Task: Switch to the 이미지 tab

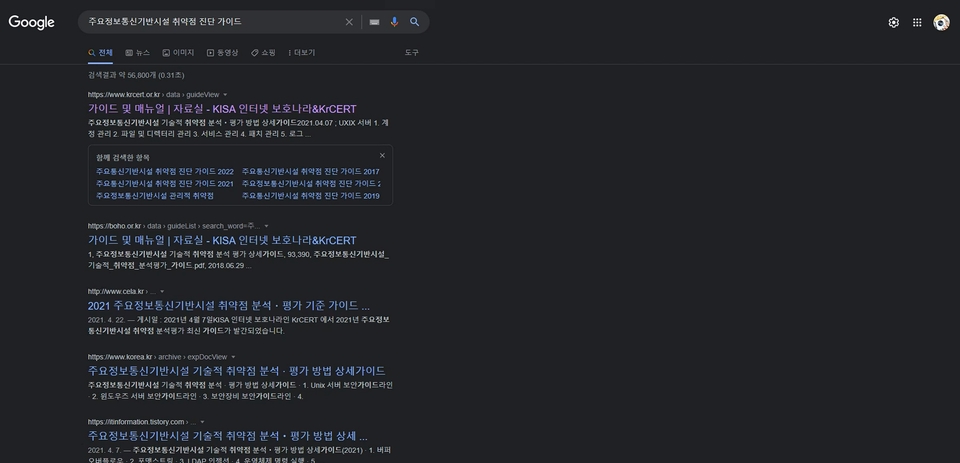Action: (x=178, y=53)
